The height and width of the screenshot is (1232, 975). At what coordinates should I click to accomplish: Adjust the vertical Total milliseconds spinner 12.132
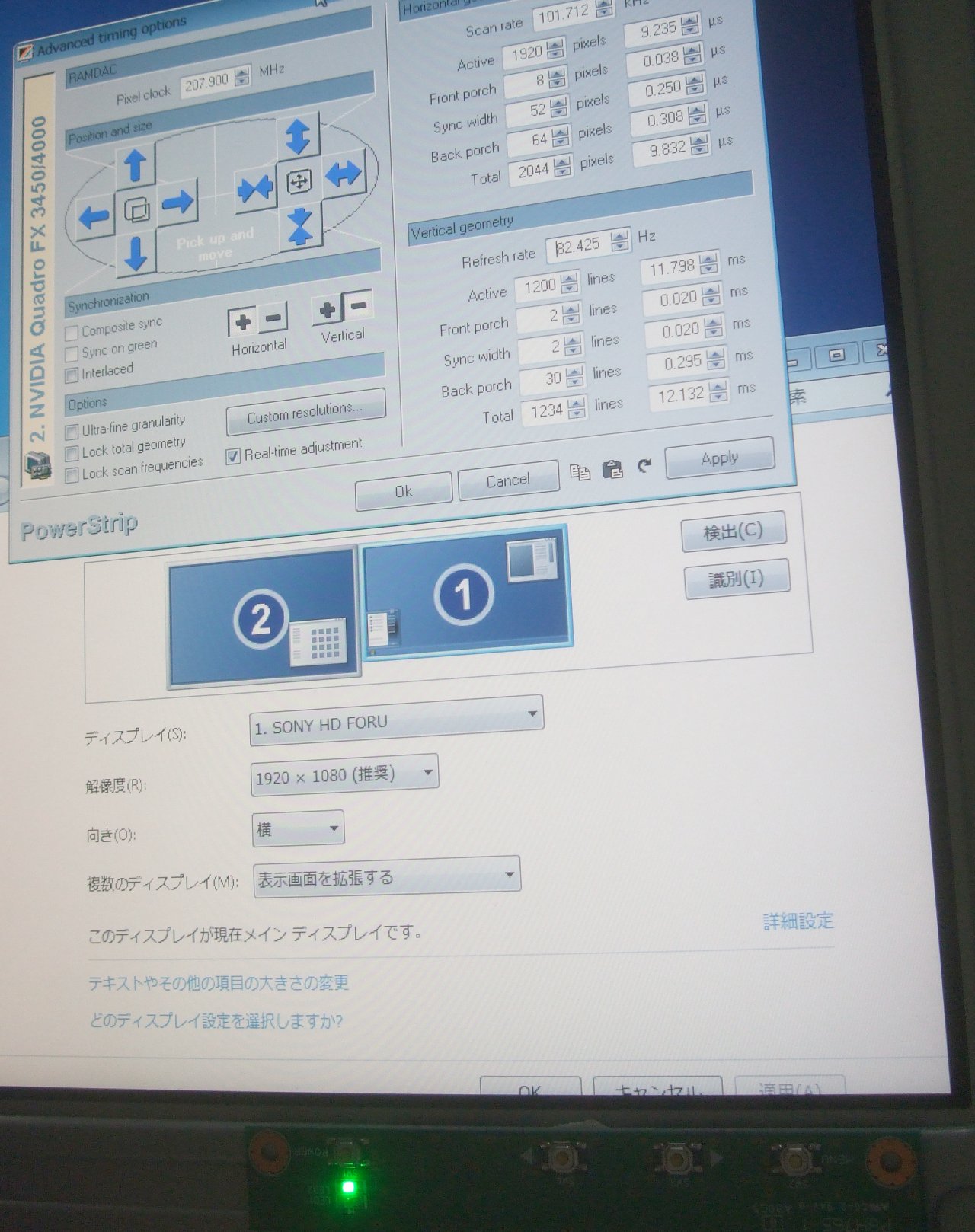tap(718, 391)
